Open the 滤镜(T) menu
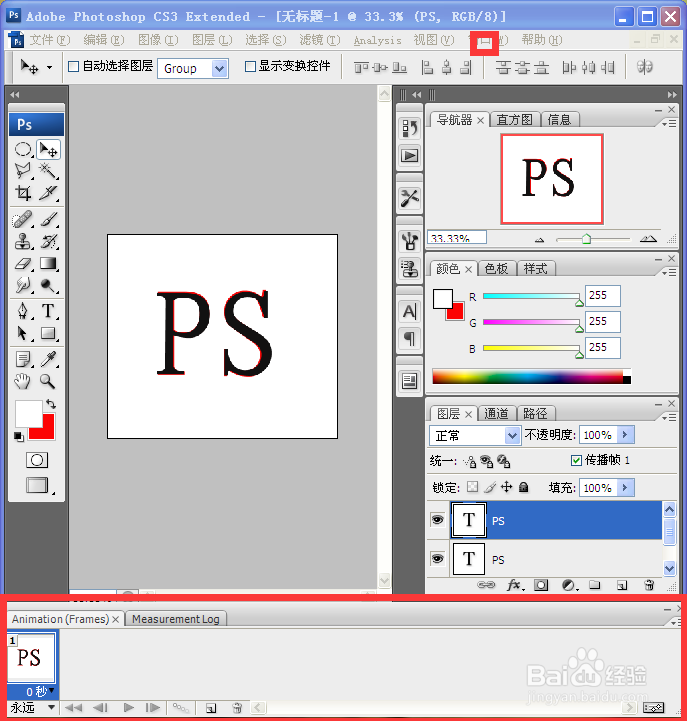The width and height of the screenshot is (687, 721). (320, 40)
